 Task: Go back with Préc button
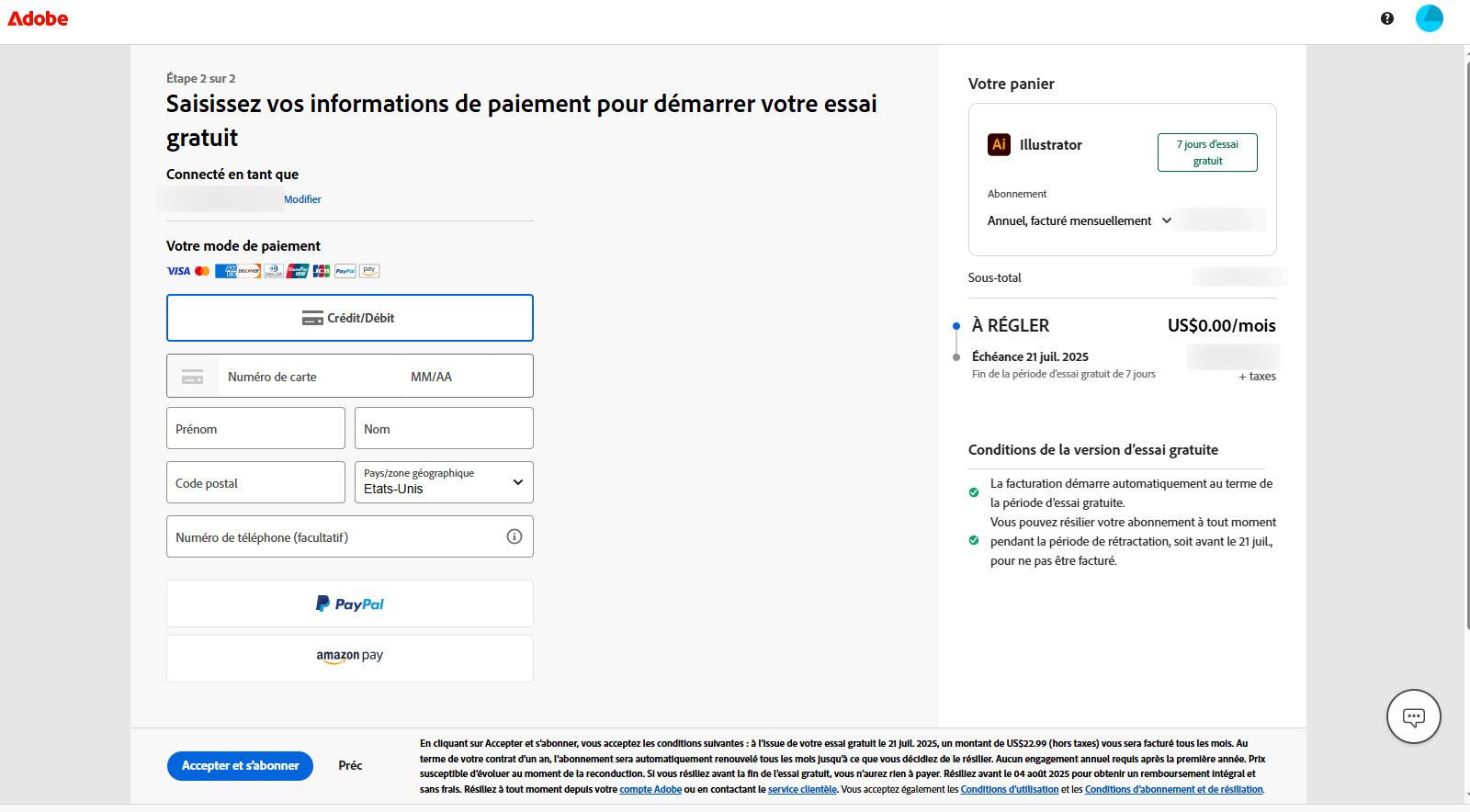click(x=350, y=765)
